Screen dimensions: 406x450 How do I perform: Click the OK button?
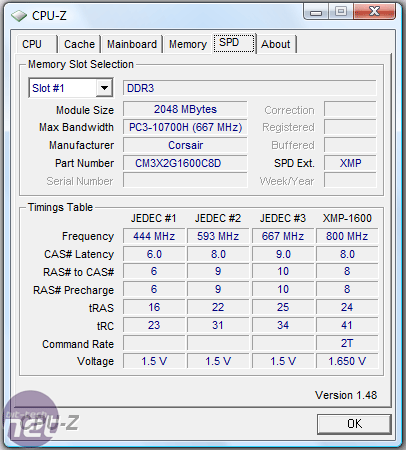click(x=354, y=424)
